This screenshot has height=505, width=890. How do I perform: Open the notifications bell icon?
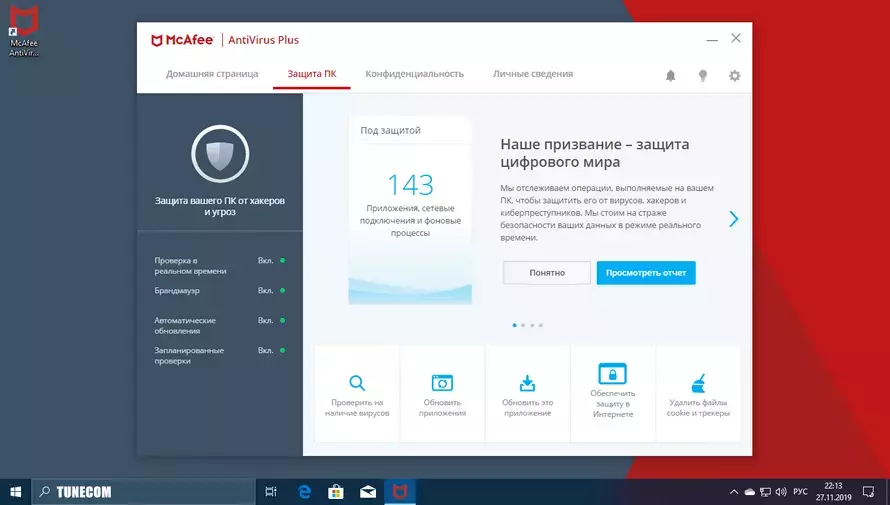(x=670, y=75)
